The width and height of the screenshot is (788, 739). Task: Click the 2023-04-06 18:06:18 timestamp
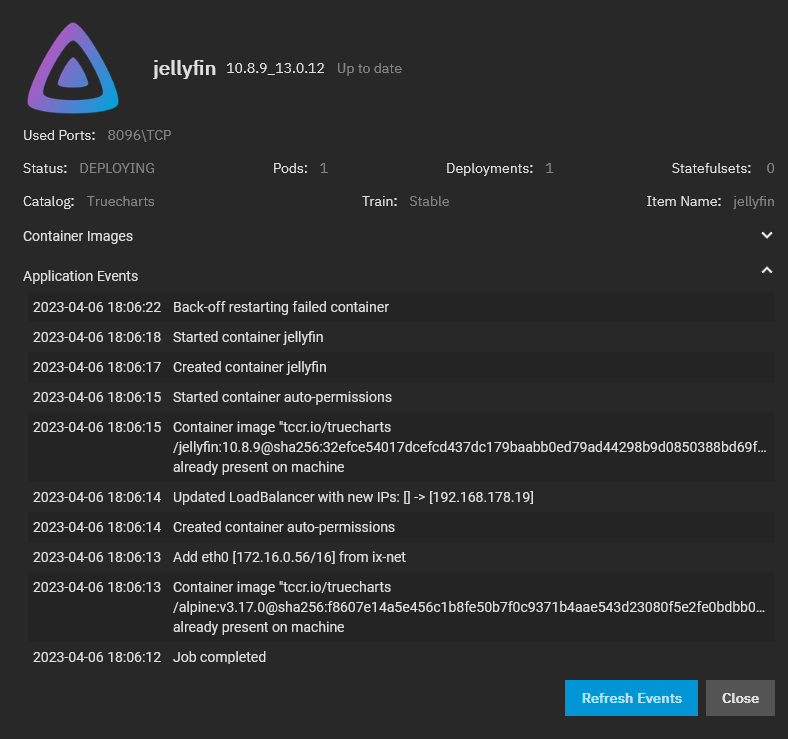(97, 337)
